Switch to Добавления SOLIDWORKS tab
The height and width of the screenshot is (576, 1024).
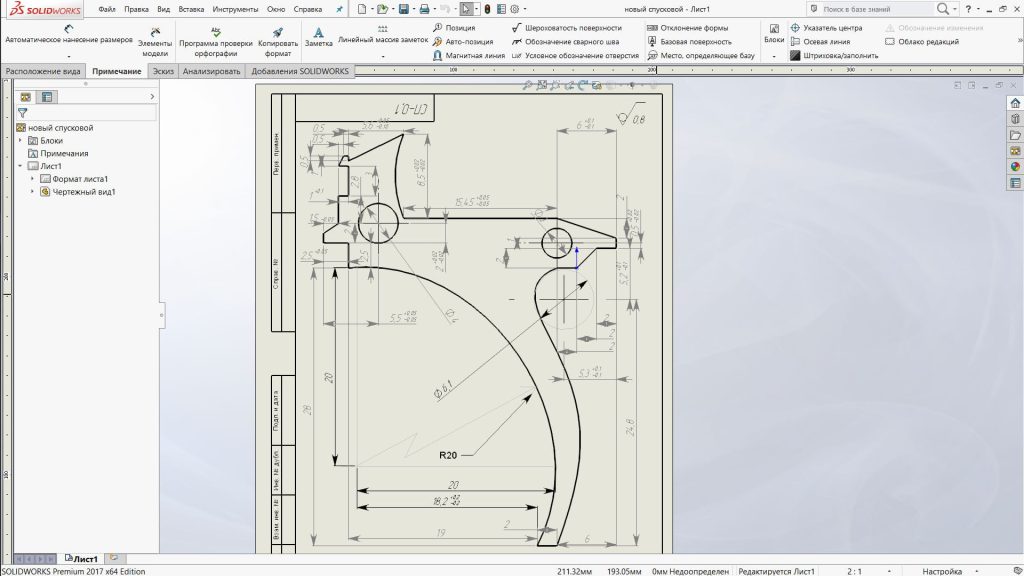point(300,71)
